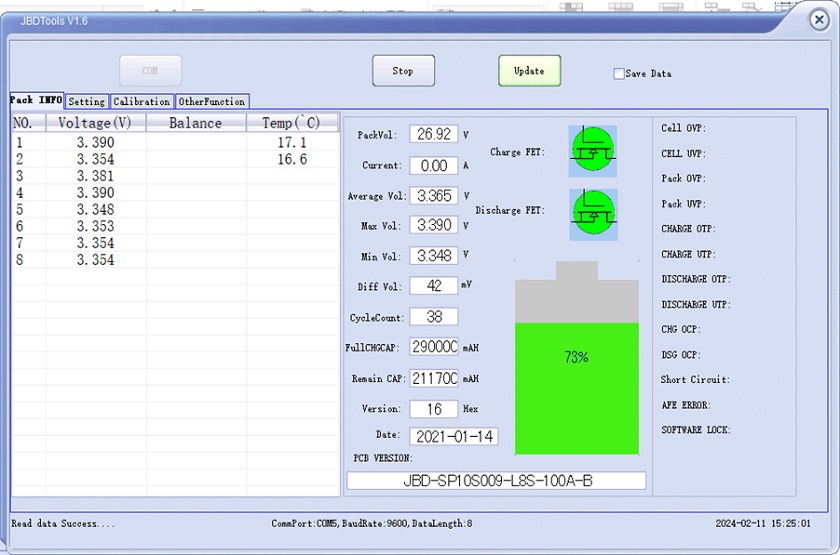Click the greyed COM button
Screen dimensions: 840x555
(x=151, y=71)
